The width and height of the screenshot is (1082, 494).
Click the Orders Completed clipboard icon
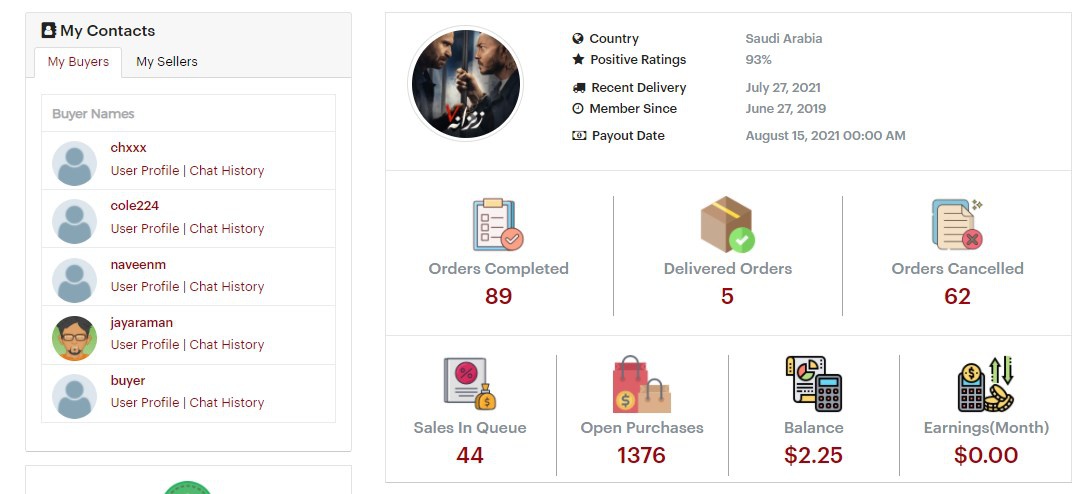coord(498,225)
